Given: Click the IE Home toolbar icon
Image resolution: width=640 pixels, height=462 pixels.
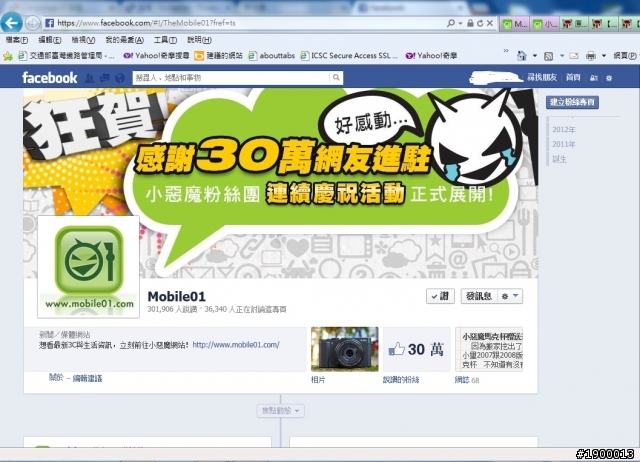Looking at the screenshot, I should [522, 56].
